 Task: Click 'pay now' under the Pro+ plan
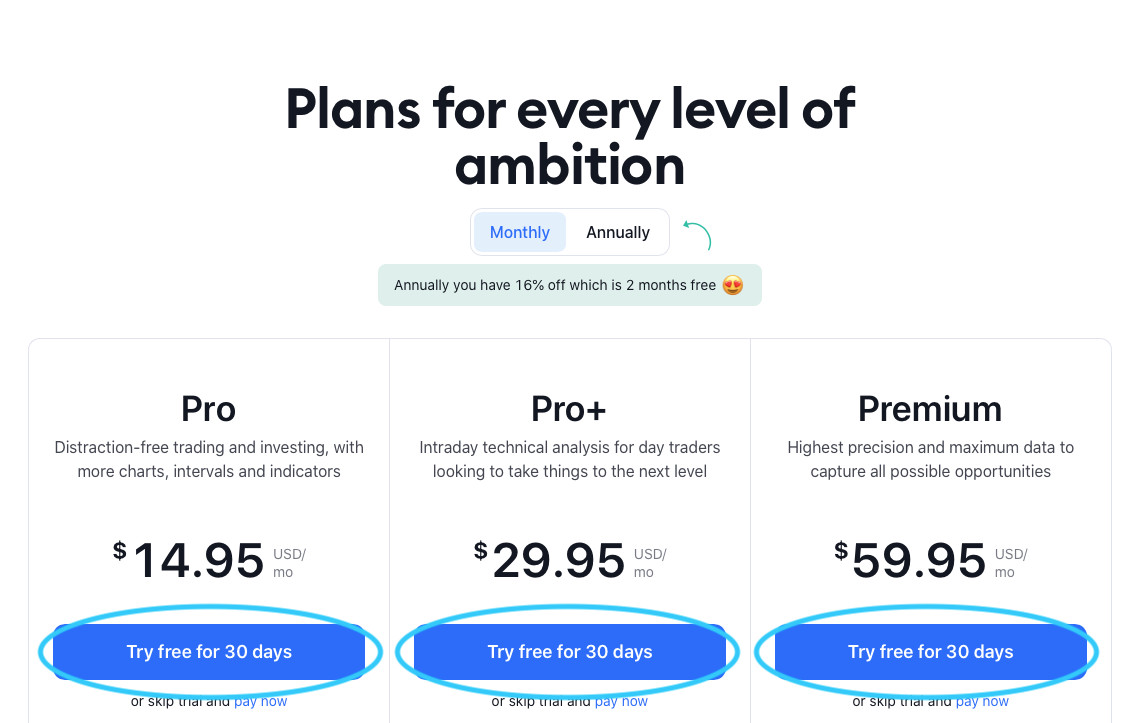pos(621,702)
